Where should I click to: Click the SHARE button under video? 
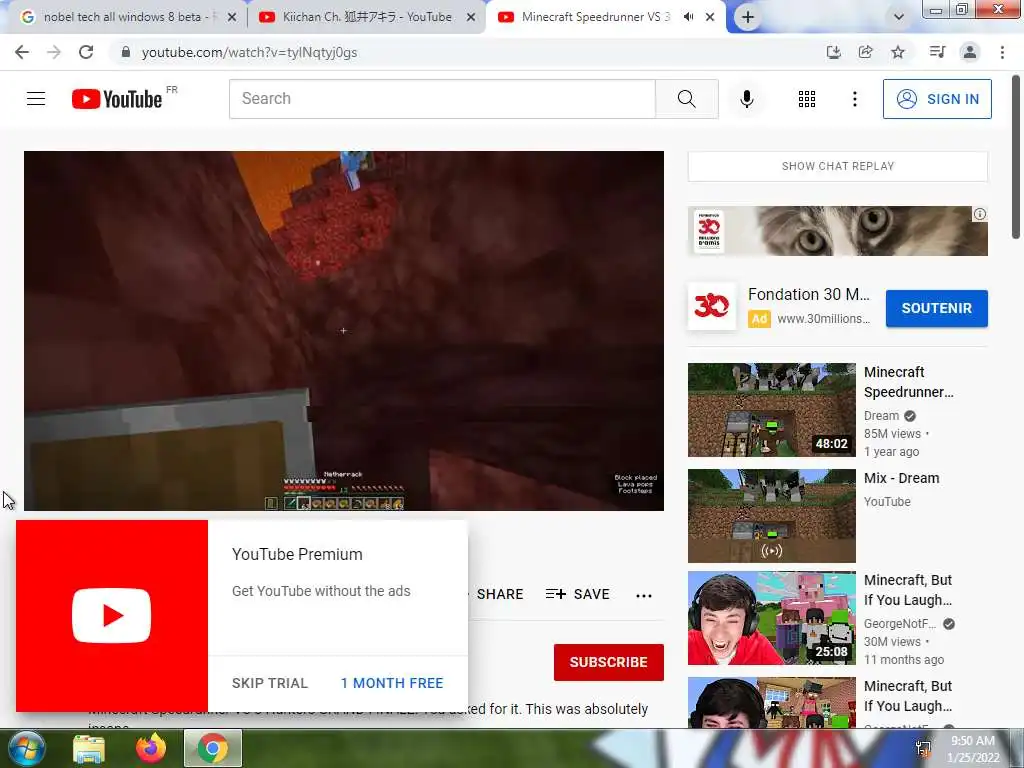pyautogui.click(x=500, y=594)
